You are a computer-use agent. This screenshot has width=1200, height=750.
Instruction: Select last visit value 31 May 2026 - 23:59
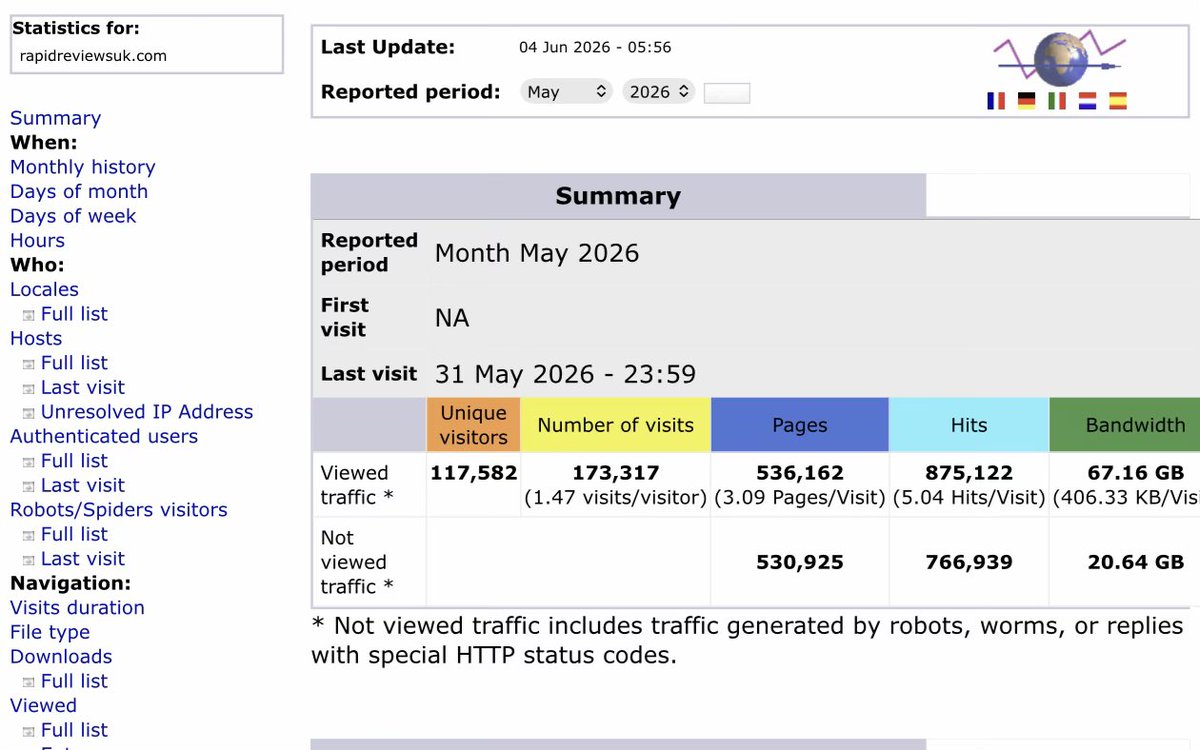(566, 375)
